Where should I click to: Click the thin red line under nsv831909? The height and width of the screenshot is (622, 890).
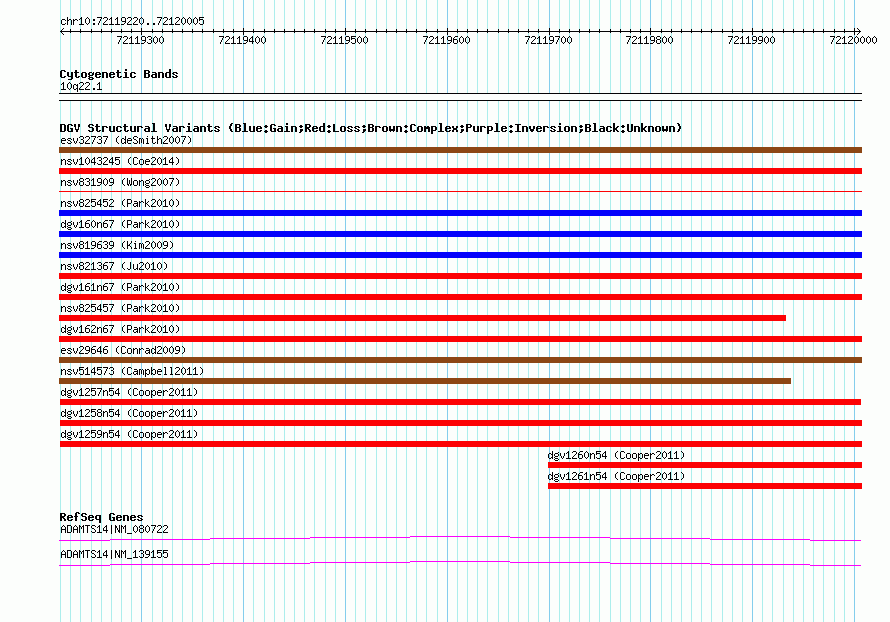click(x=460, y=192)
